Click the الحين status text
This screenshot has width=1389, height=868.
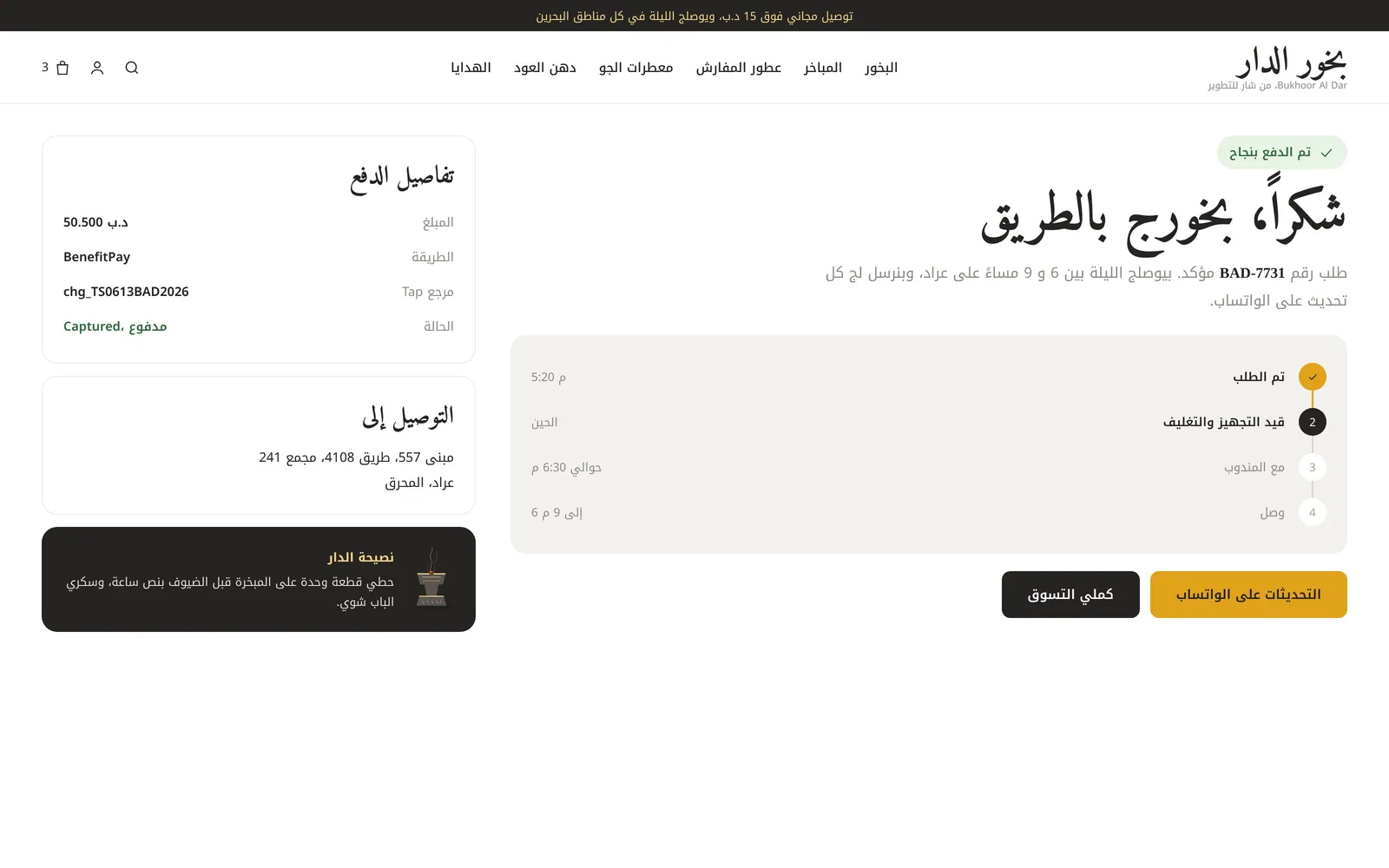(544, 422)
